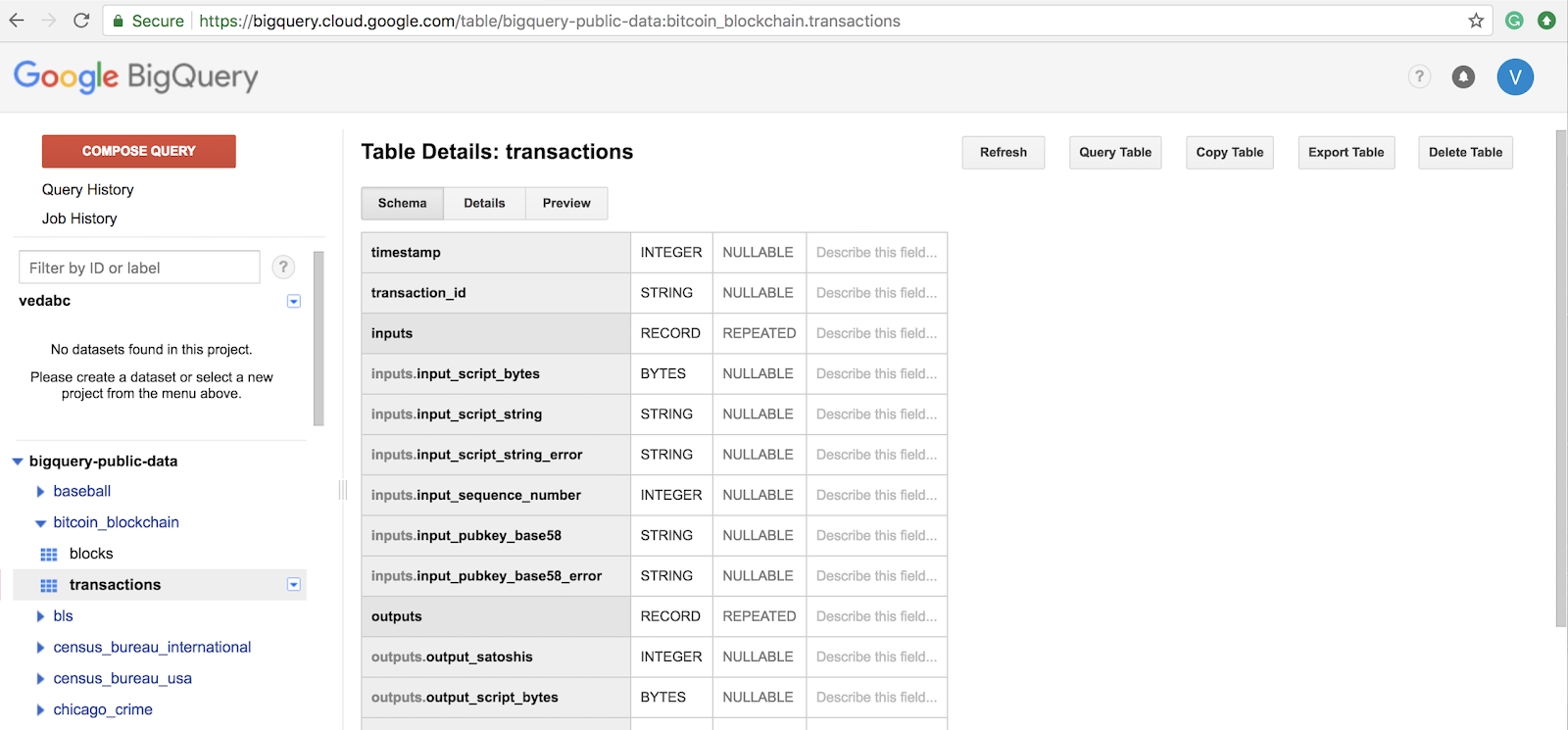Open the baseball dataset link
1568x730 pixels.
pyautogui.click(x=82, y=492)
